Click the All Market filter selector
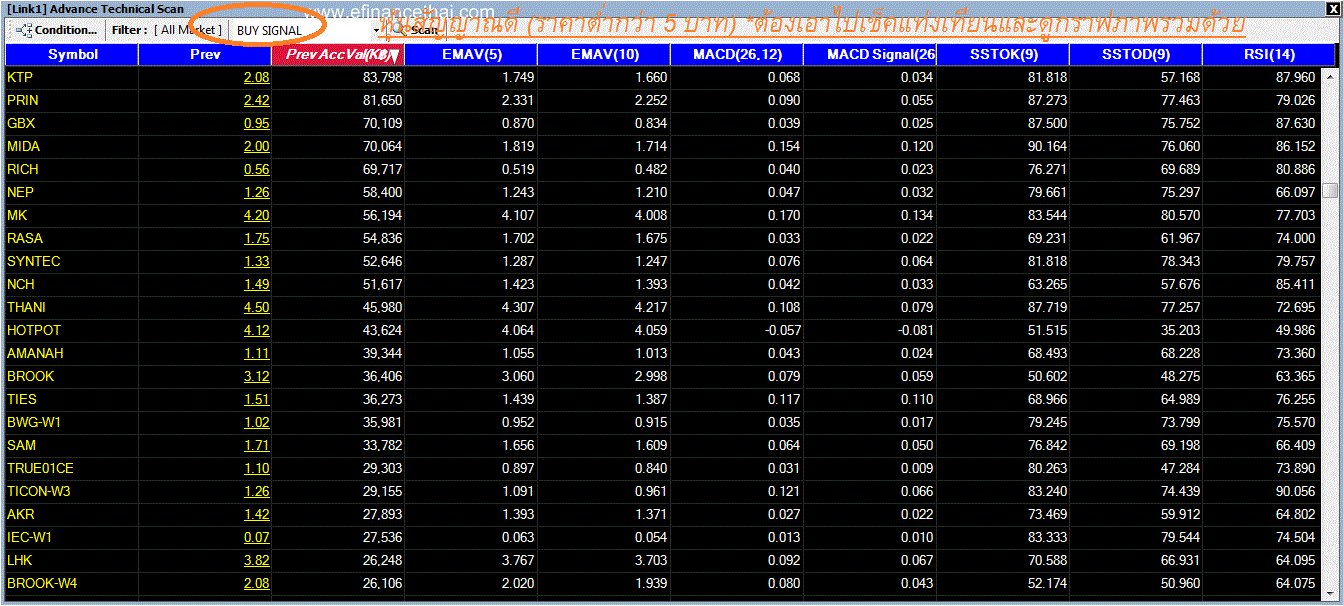 point(188,30)
